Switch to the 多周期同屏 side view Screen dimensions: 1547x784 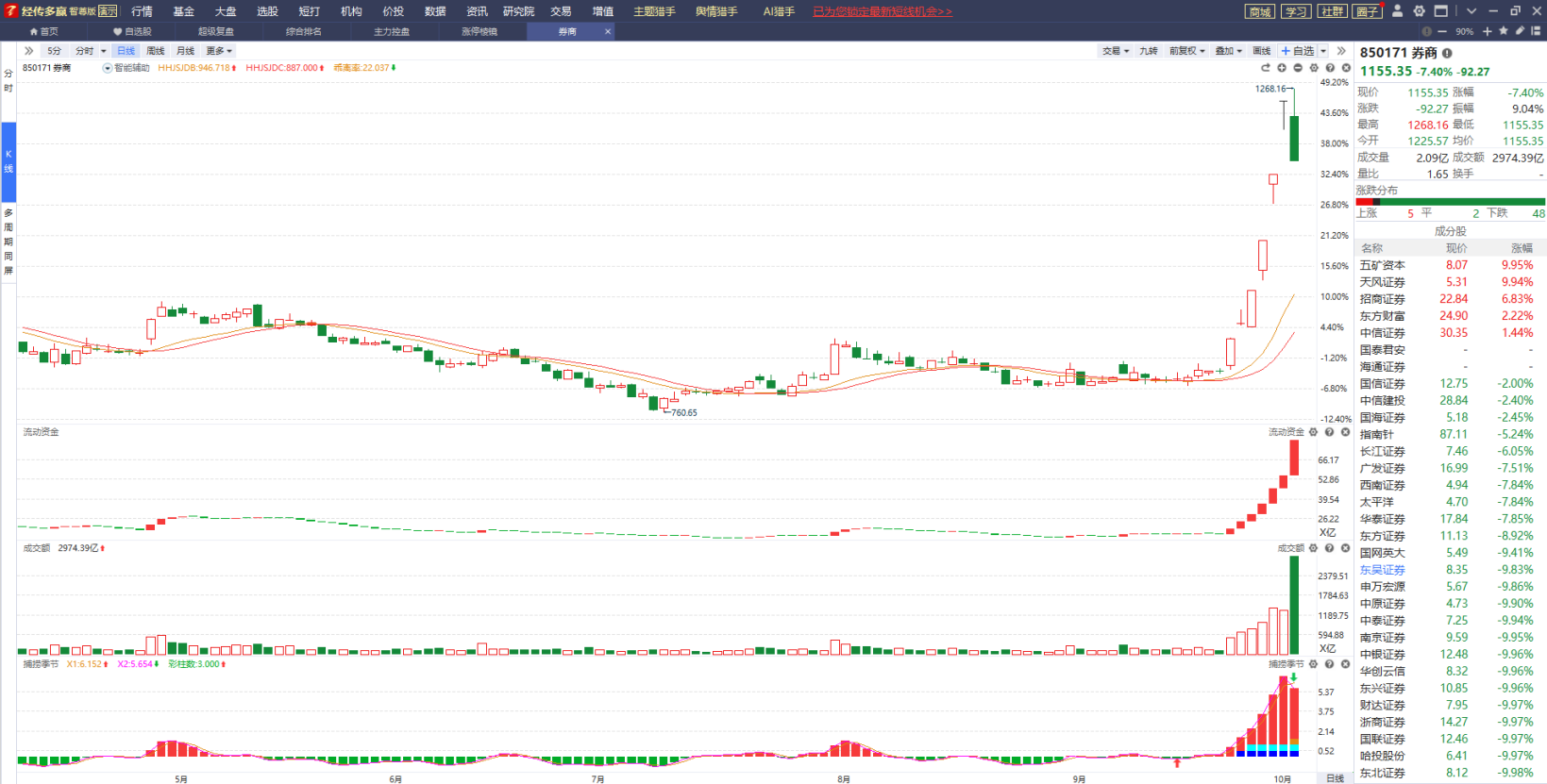click(x=8, y=242)
